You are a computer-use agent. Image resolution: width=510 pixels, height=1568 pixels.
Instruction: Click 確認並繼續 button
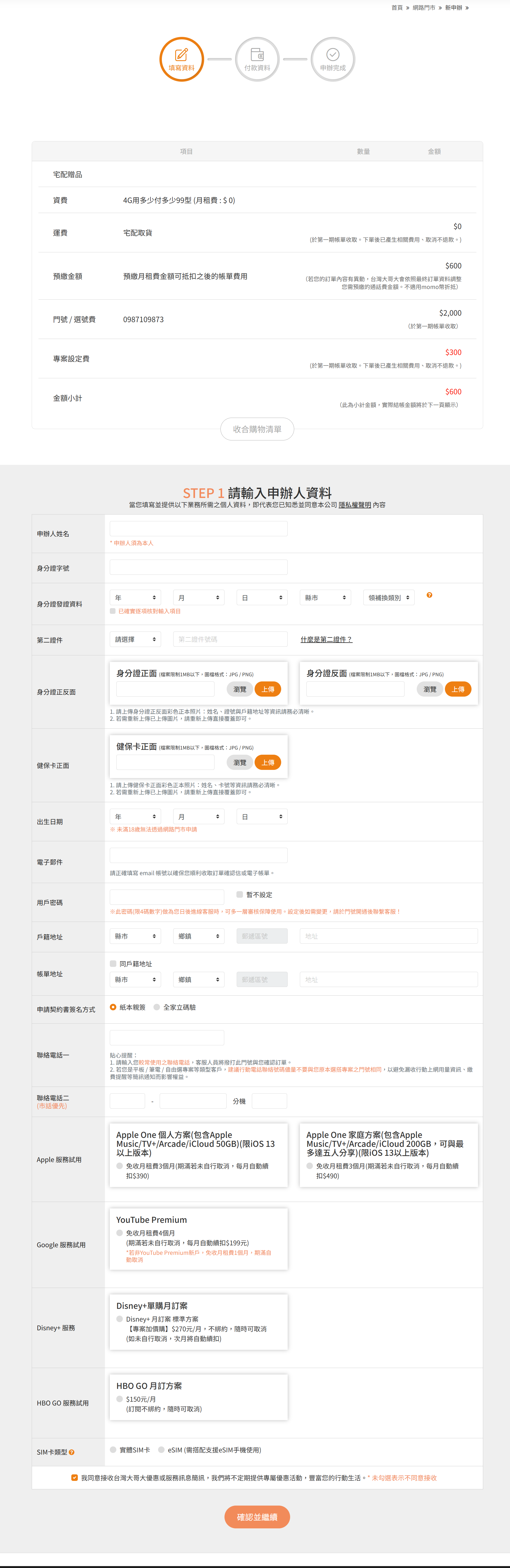click(x=257, y=1517)
